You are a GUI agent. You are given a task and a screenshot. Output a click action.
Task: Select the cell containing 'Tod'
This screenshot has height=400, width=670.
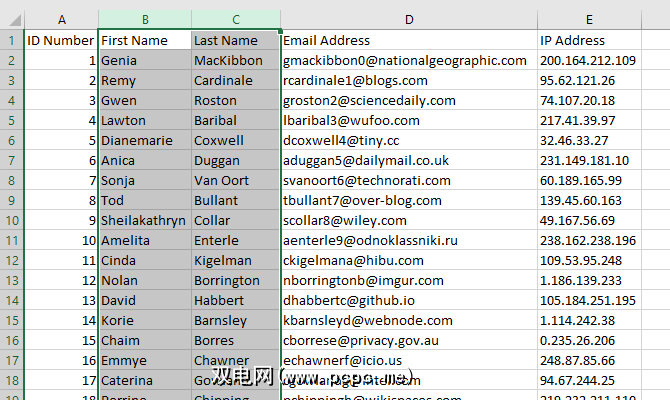point(145,200)
